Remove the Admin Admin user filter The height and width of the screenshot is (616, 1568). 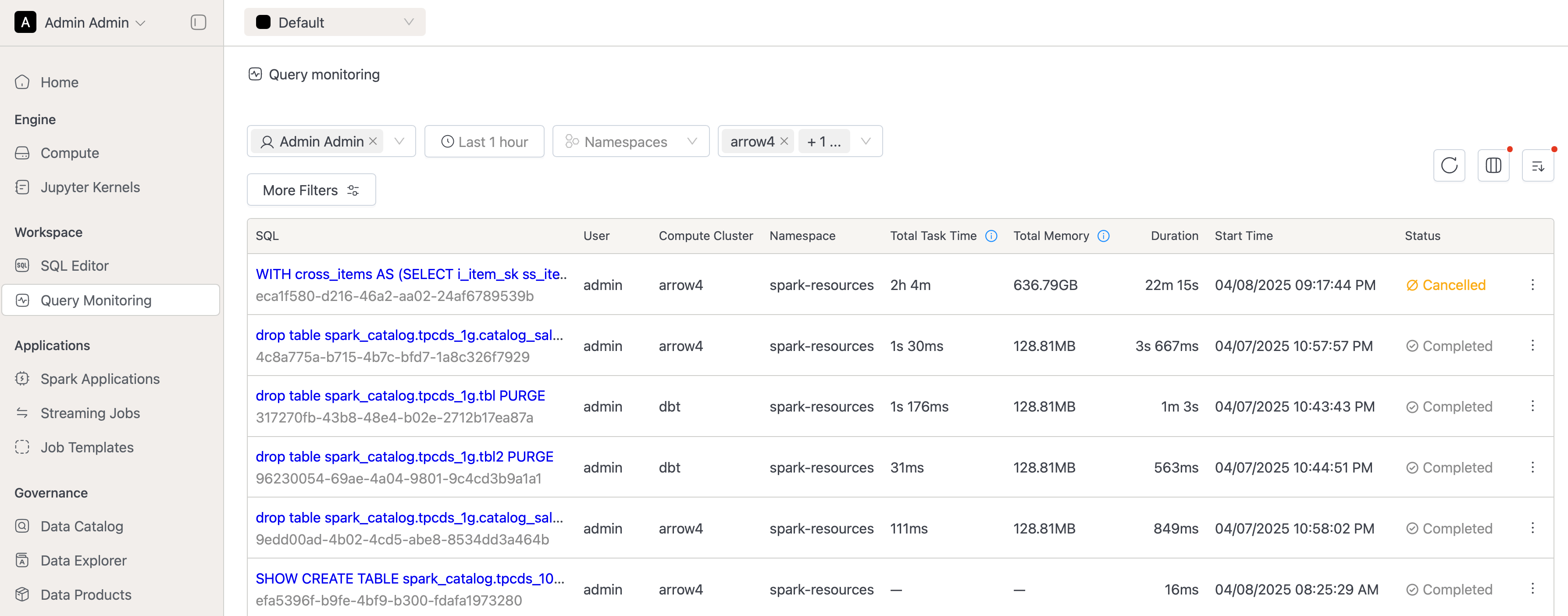coord(373,141)
